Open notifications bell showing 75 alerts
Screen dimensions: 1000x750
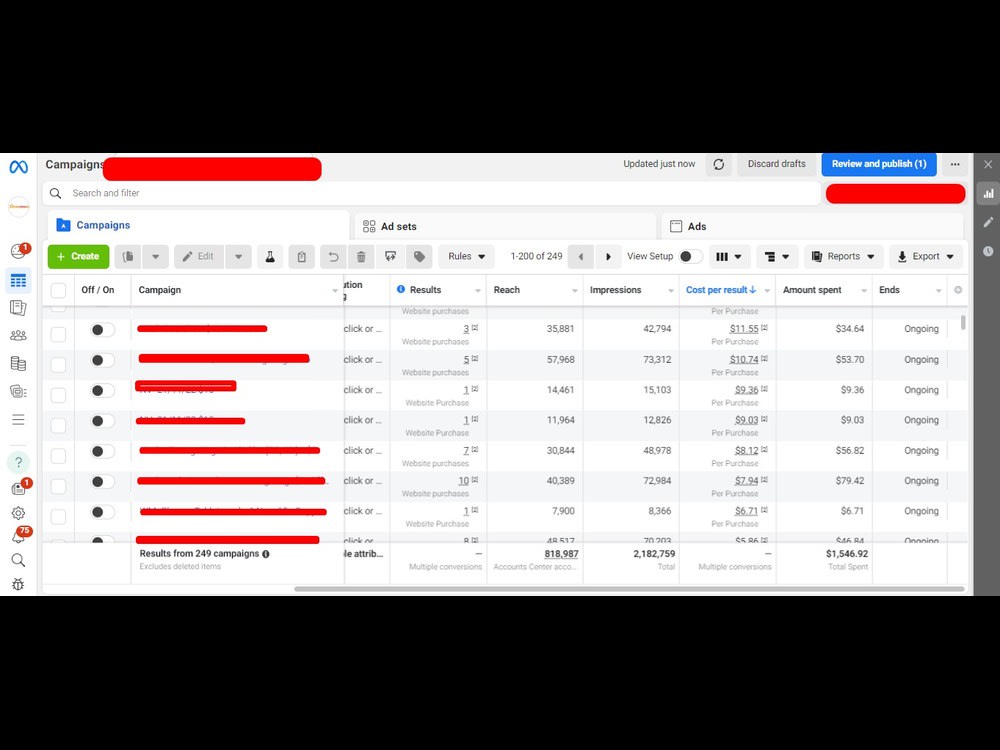click(x=19, y=537)
